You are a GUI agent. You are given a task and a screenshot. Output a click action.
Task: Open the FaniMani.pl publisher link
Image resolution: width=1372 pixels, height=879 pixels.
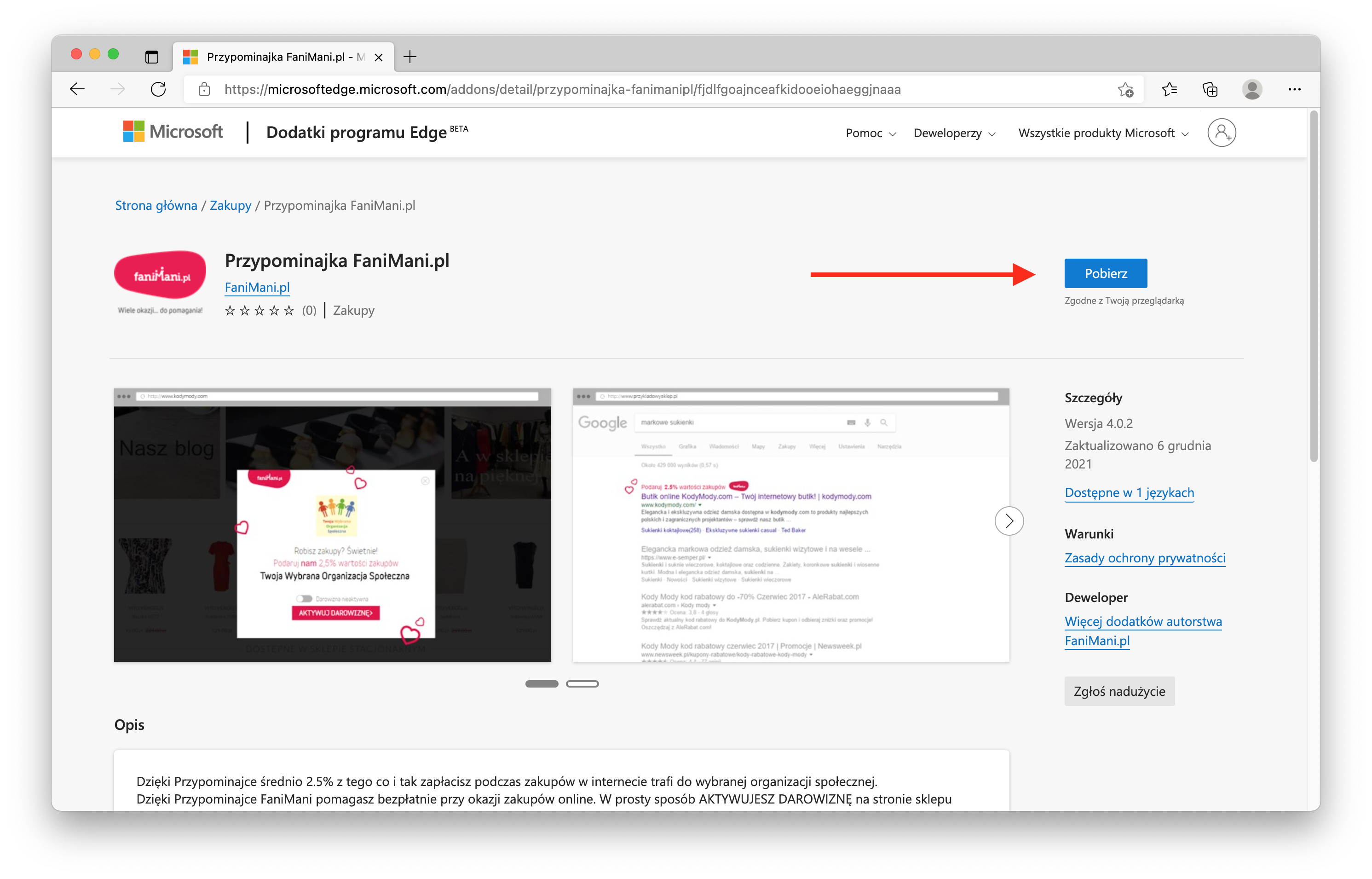pyautogui.click(x=257, y=287)
